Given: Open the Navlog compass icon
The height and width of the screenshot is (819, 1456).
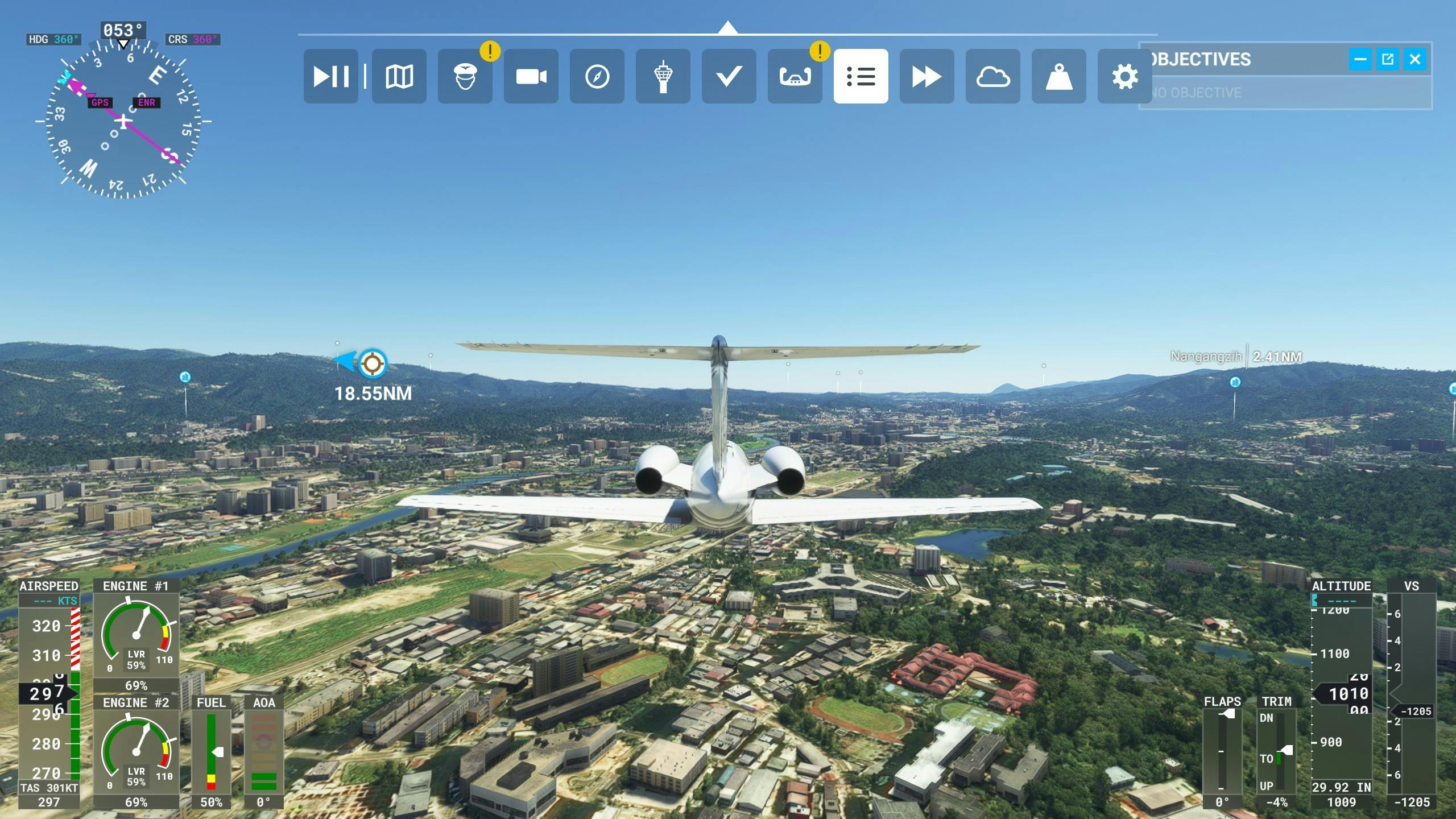Looking at the screenshot, I should pyautogui.click(x=597, y=76).
